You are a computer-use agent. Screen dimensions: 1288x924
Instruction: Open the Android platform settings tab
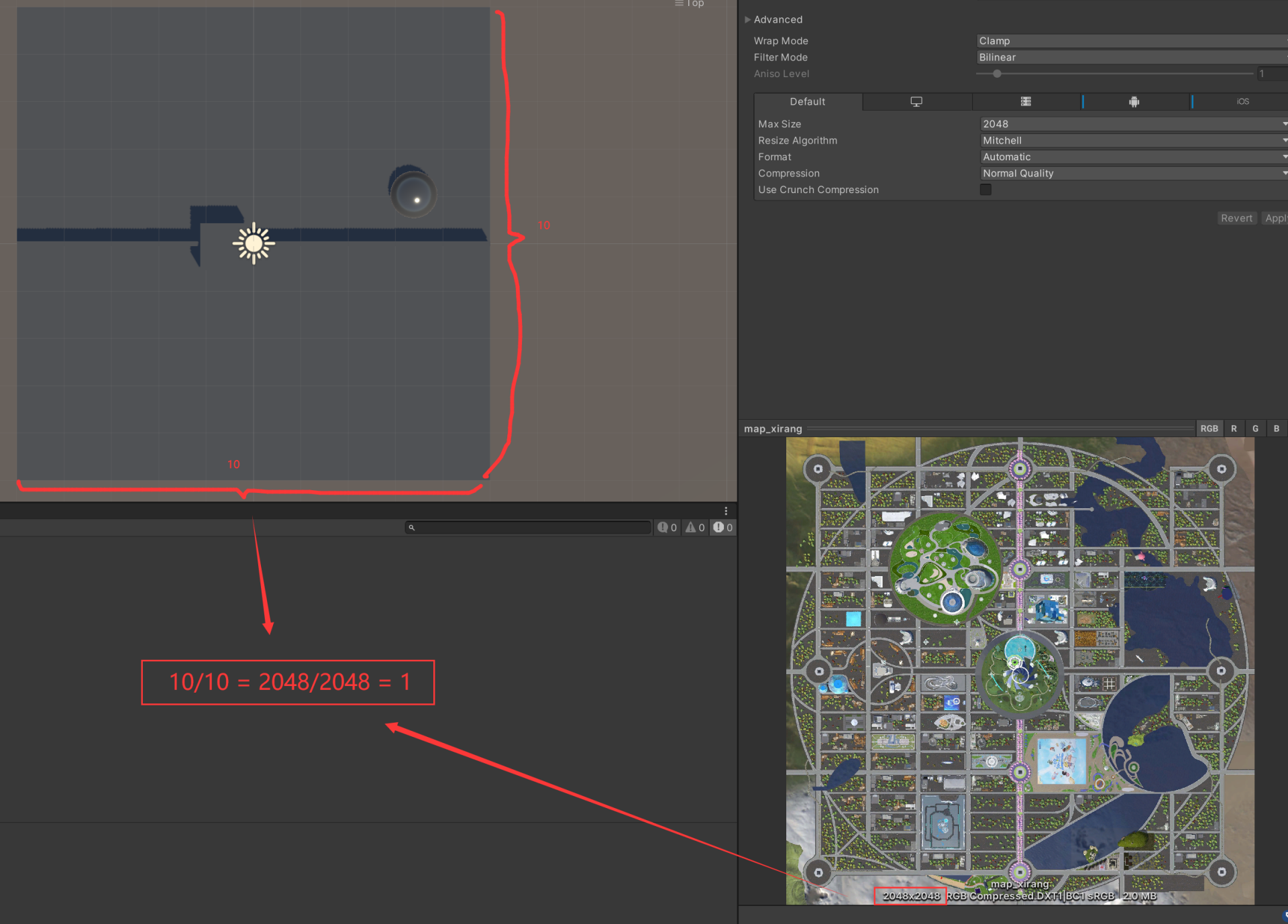1134,102
